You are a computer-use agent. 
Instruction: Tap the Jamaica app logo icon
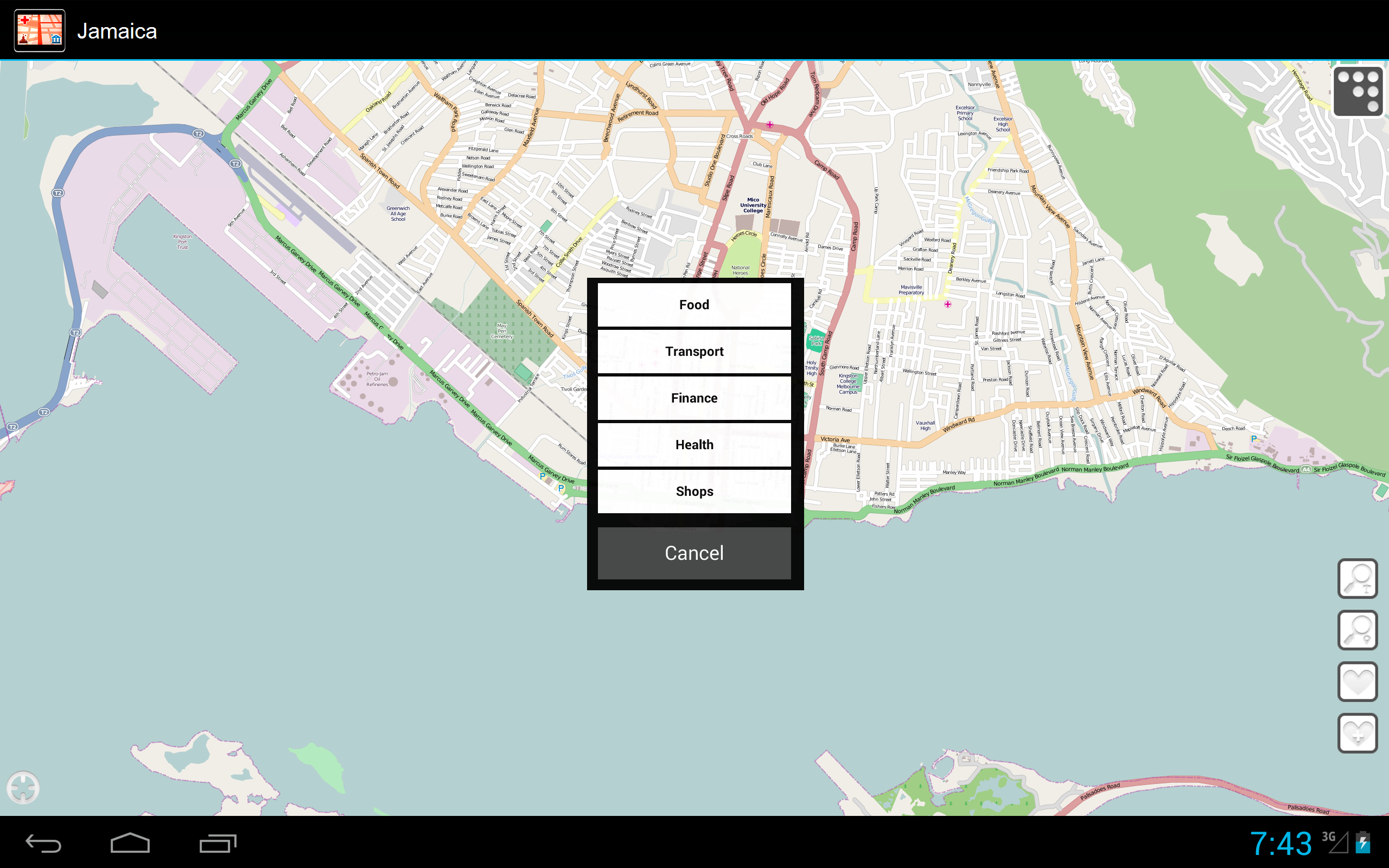coord(40,30)
